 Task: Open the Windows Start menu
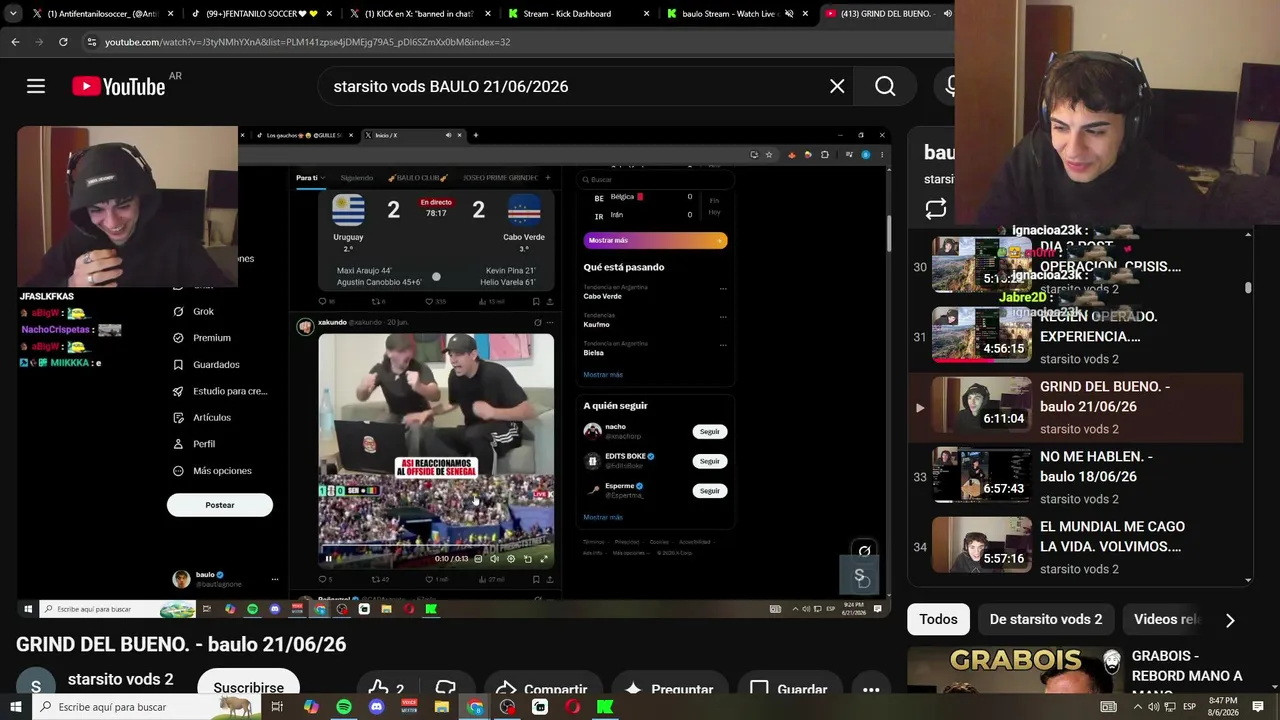(x=18, y=707)
